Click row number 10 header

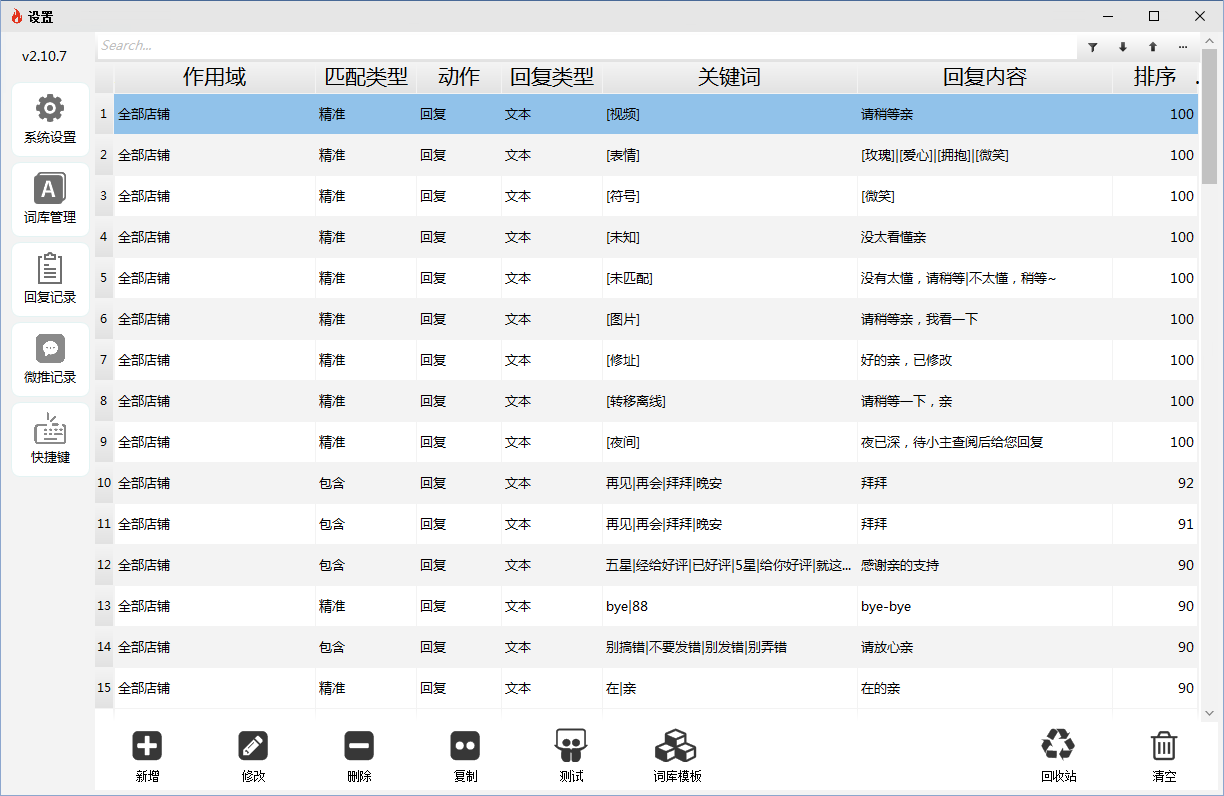pos(104,483)
